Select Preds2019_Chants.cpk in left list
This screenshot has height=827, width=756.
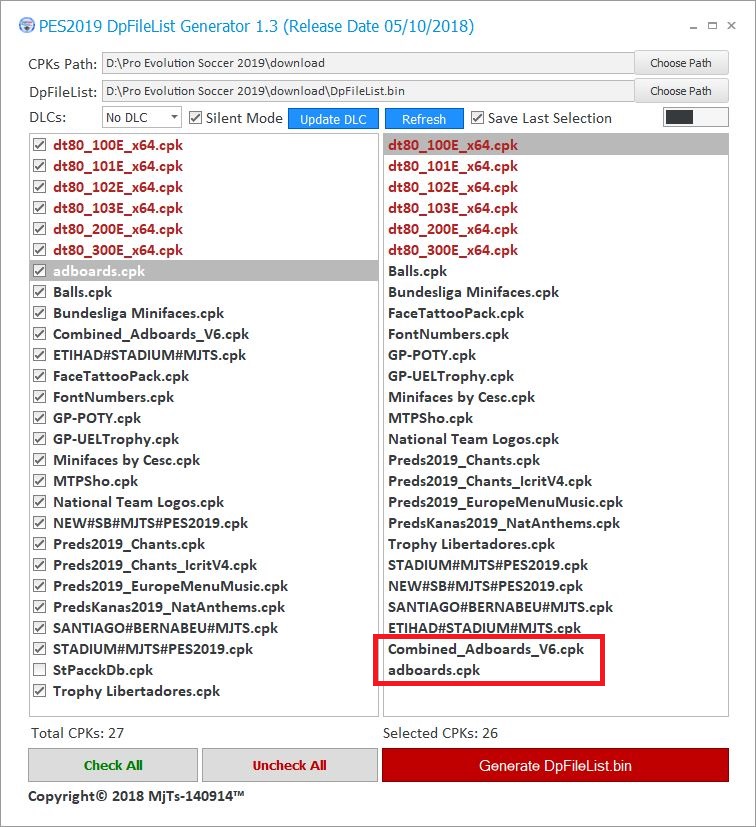point(129,544)
